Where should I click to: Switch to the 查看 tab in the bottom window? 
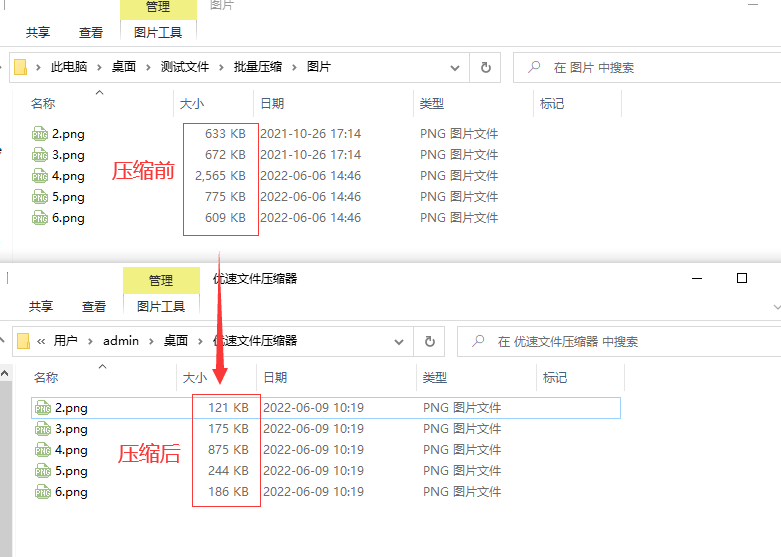94,306
